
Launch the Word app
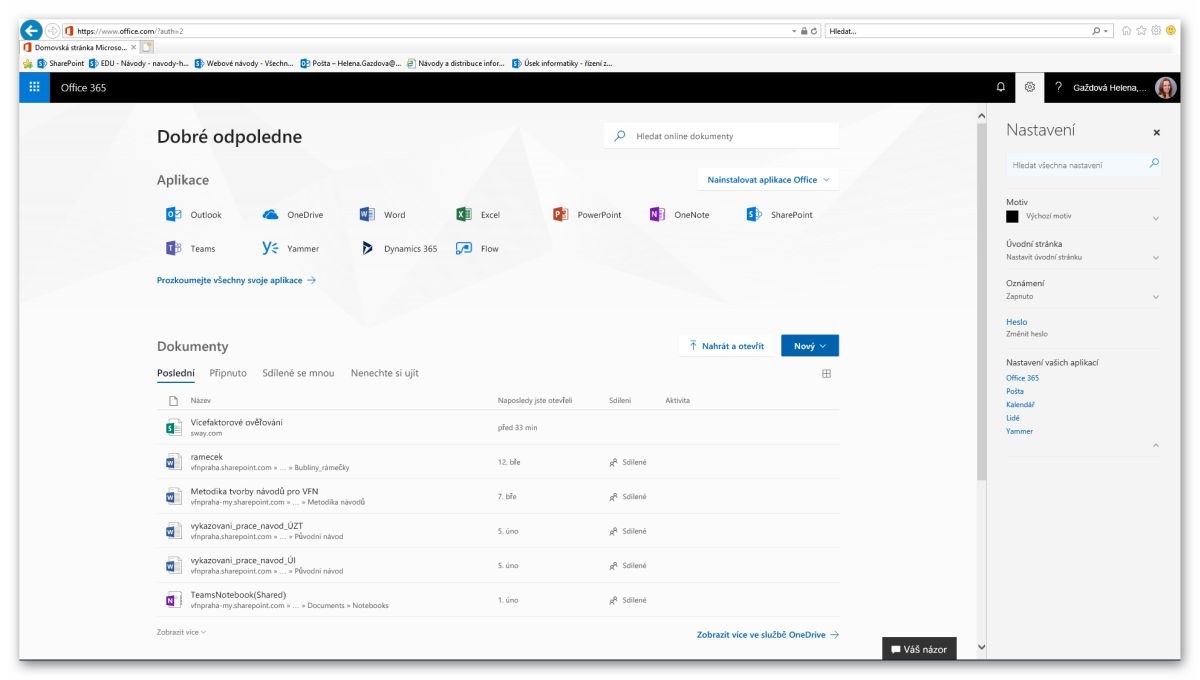[382, 215]
